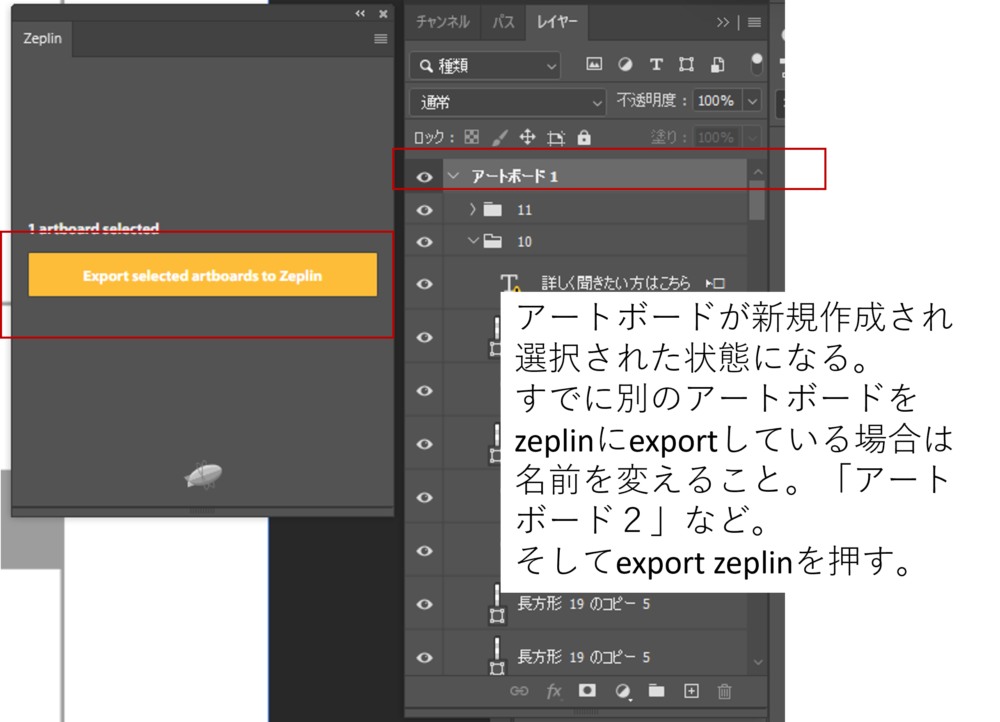Click link layers icon at panel bottom
This screenshot has width=1000, height=722.
click(x=519, y=691)
